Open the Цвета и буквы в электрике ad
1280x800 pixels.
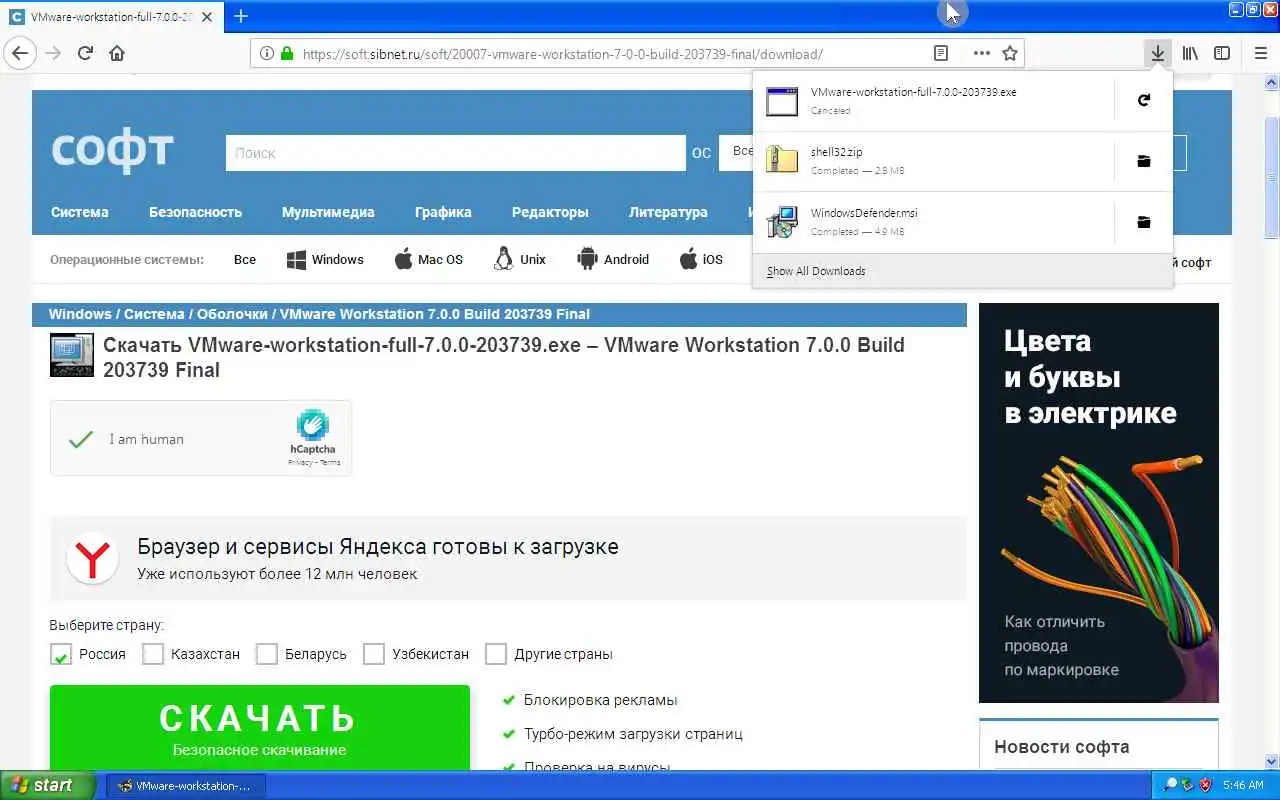(x=1099, y=503)
